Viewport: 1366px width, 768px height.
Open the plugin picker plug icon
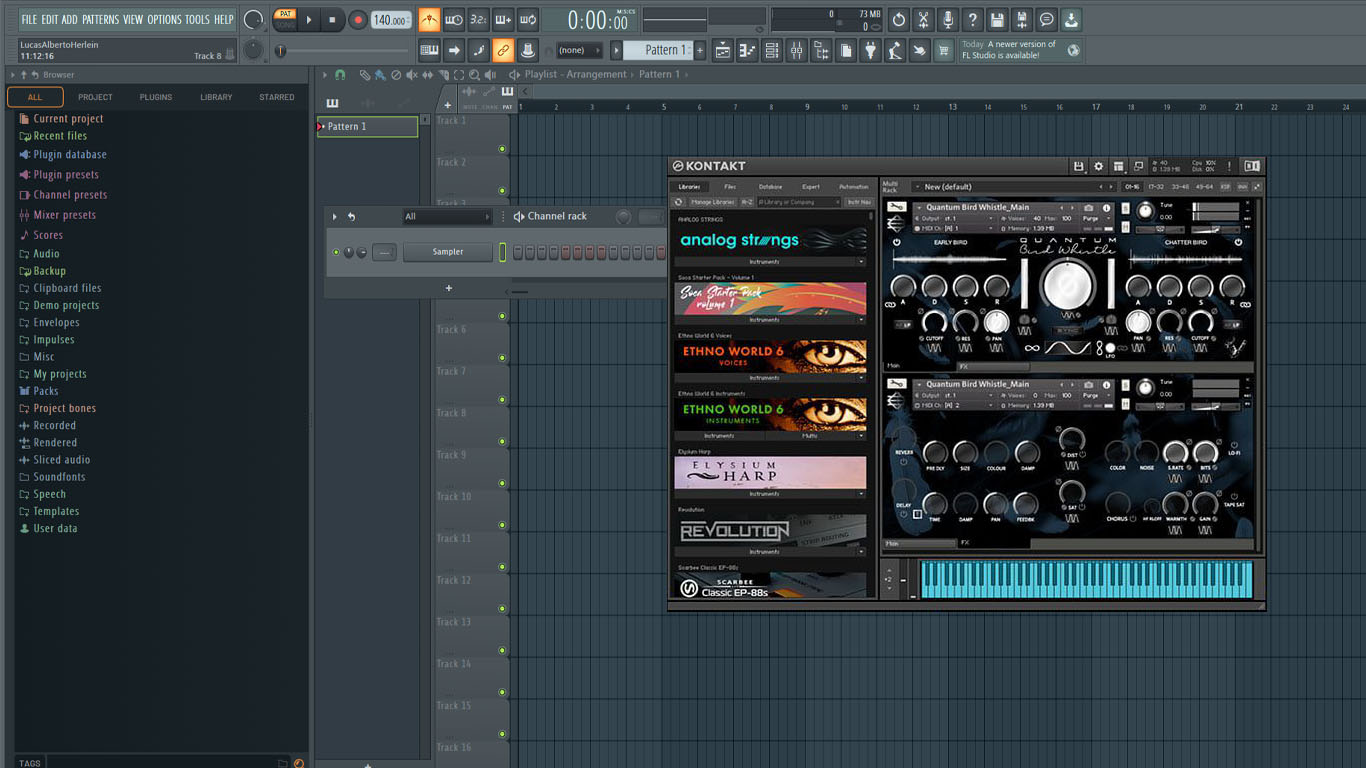coord(870,50)
